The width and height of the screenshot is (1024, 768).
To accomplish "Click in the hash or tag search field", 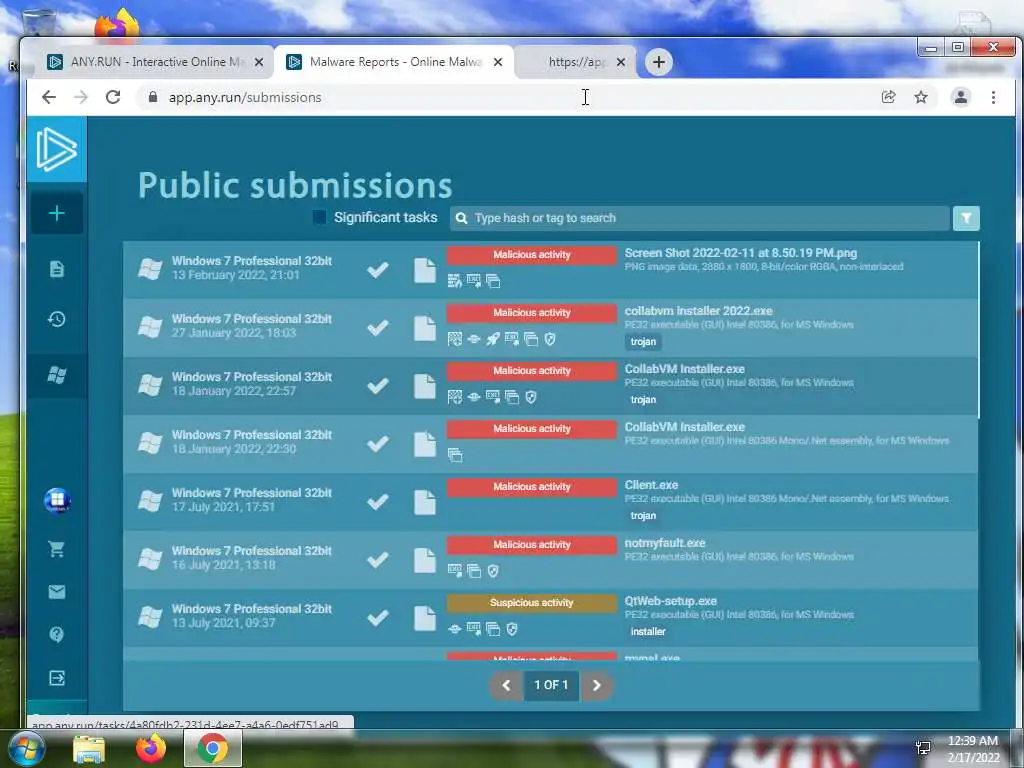I will coord(699,218).
